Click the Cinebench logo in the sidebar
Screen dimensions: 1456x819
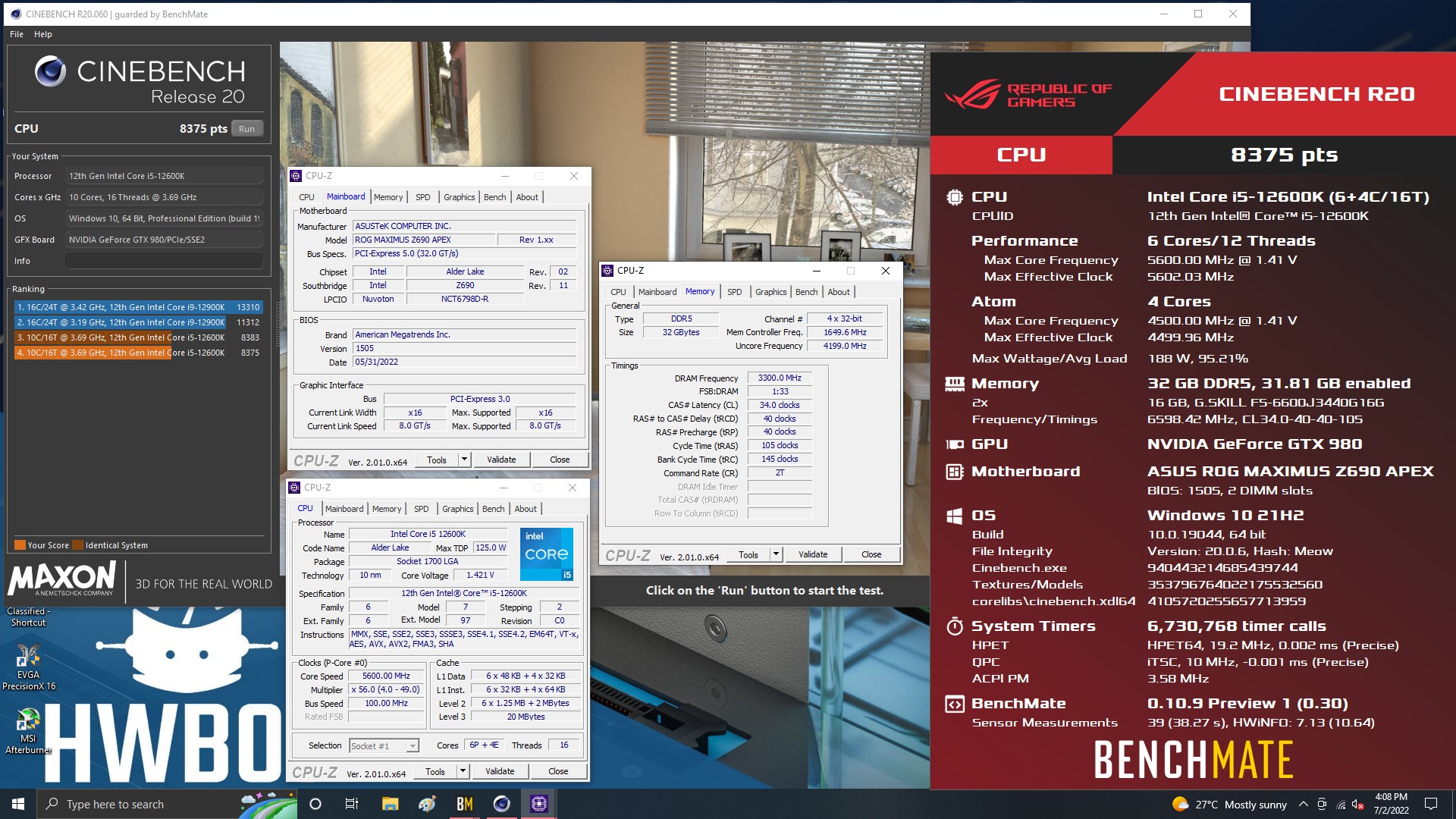(x=50, y=72)
